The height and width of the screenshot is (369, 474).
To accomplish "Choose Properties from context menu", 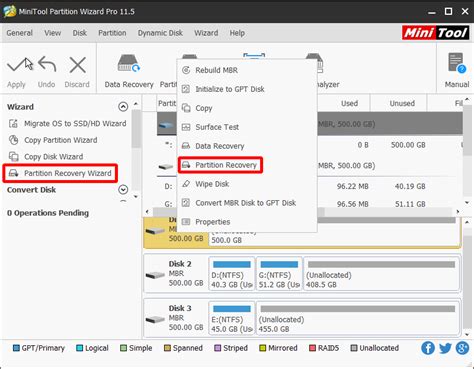I will 247,222.
